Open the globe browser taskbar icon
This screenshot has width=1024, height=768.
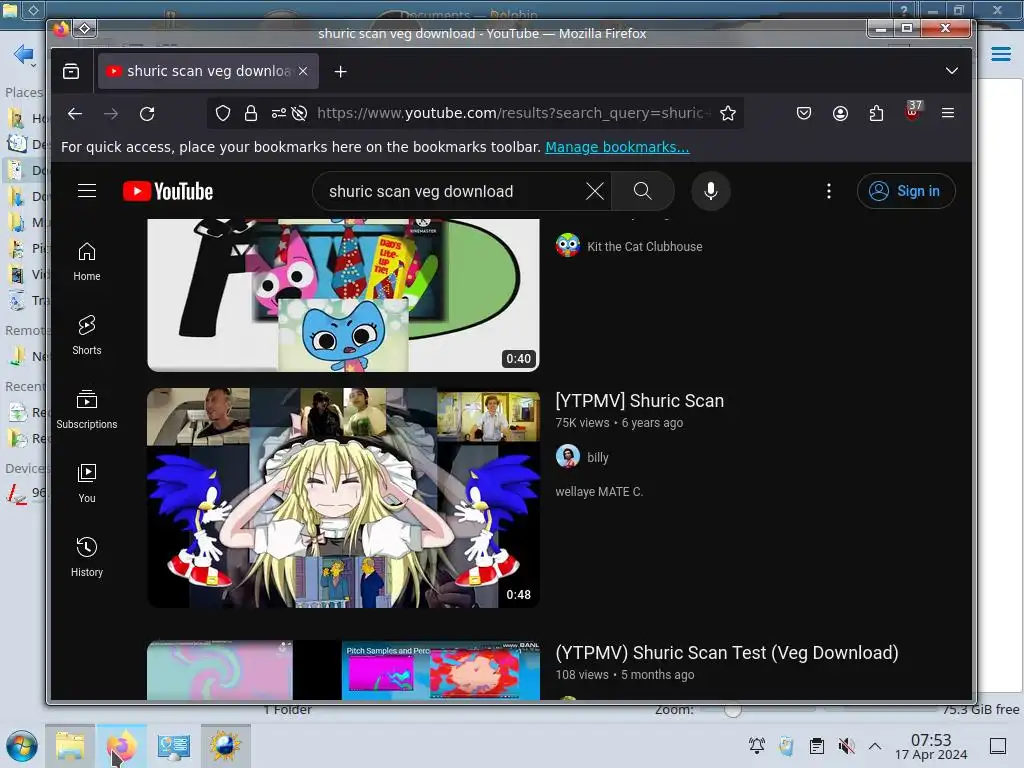(225, 746)
